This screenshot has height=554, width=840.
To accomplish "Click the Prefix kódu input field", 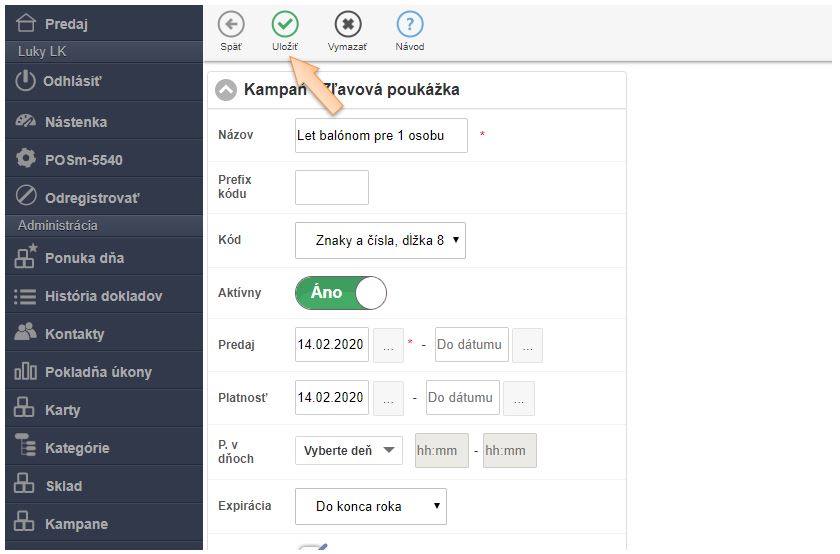I will pos(331,187).
